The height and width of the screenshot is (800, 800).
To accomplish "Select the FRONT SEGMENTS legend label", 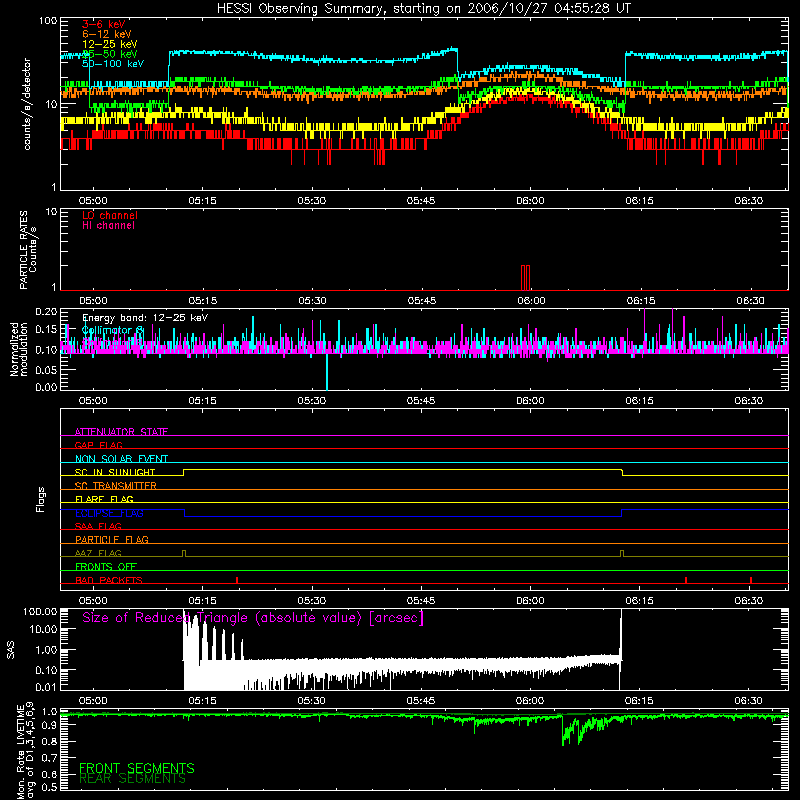I will [x=137, y=768].
